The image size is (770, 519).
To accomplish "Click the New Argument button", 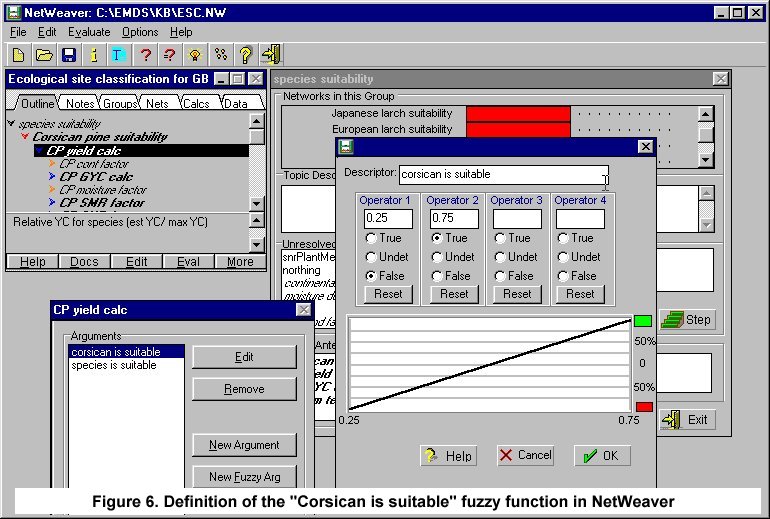I will 244,445.
